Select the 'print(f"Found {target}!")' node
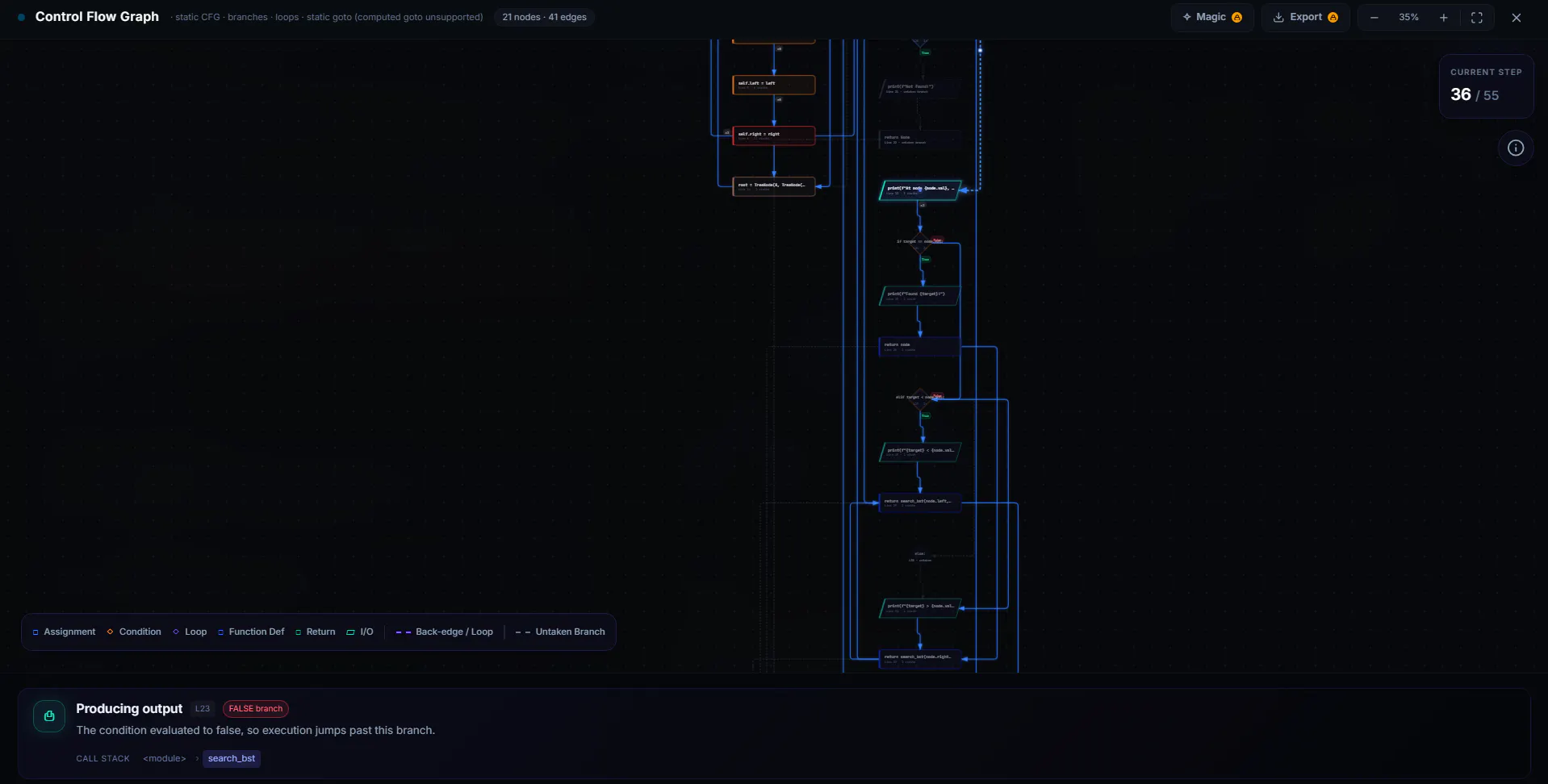This screenshot has height=784, width=1548. point(919,296)
